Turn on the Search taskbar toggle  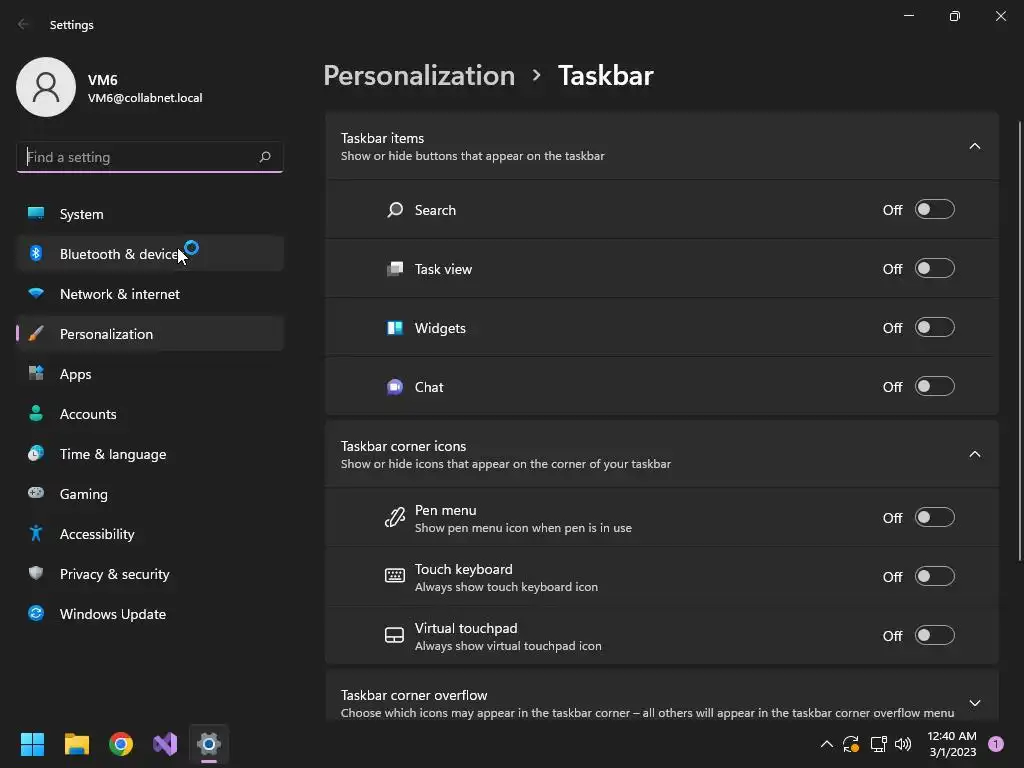click(935, 210)
